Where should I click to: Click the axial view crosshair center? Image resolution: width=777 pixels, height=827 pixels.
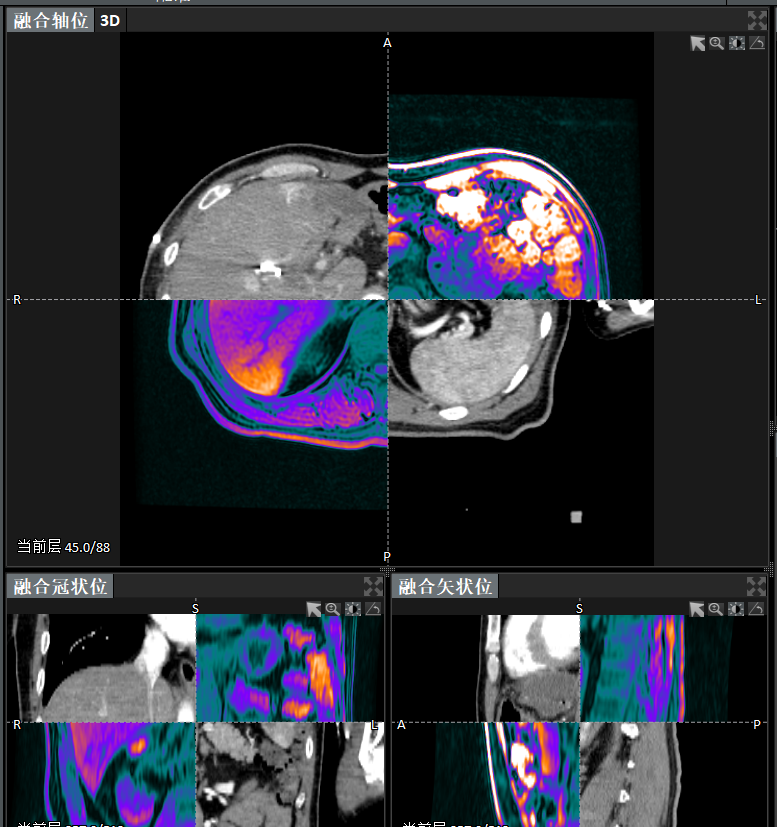(388, 300)
